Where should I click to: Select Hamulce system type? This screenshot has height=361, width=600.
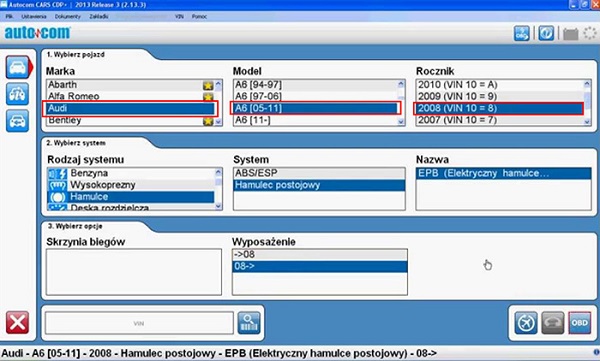[131, 197]
